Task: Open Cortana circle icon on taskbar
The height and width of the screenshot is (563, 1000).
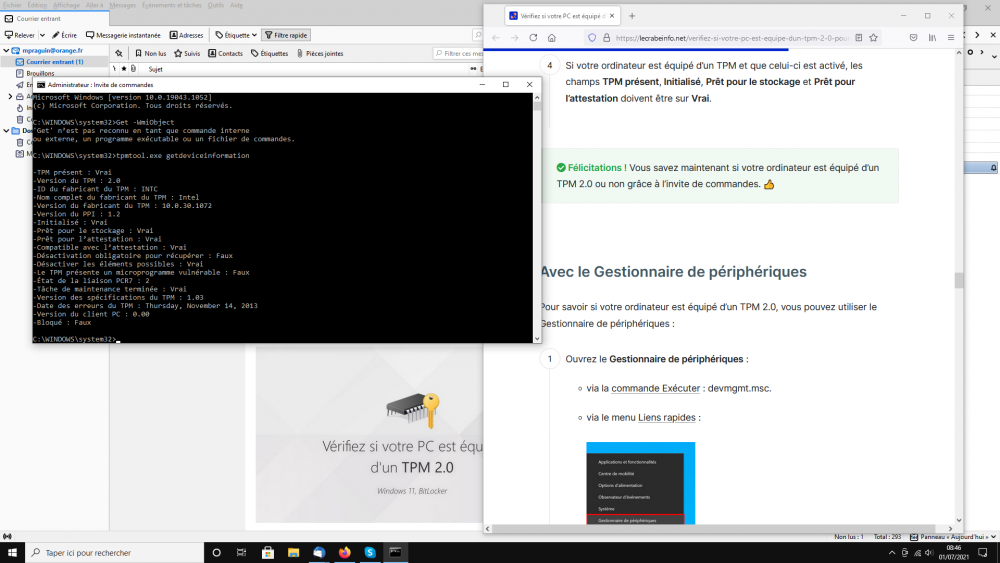Action: 216,552
